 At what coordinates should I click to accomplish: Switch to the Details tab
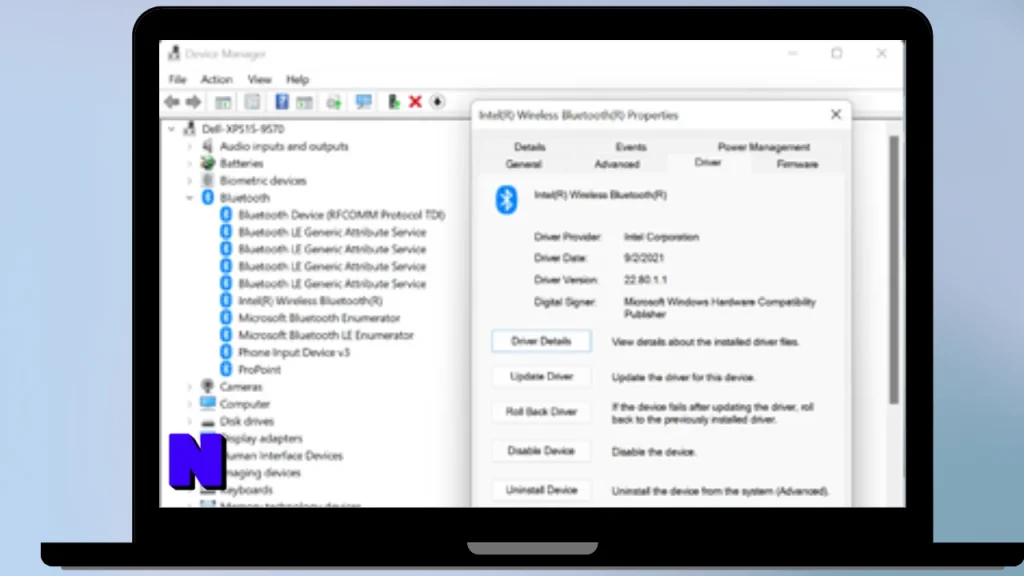coord(530,147)
